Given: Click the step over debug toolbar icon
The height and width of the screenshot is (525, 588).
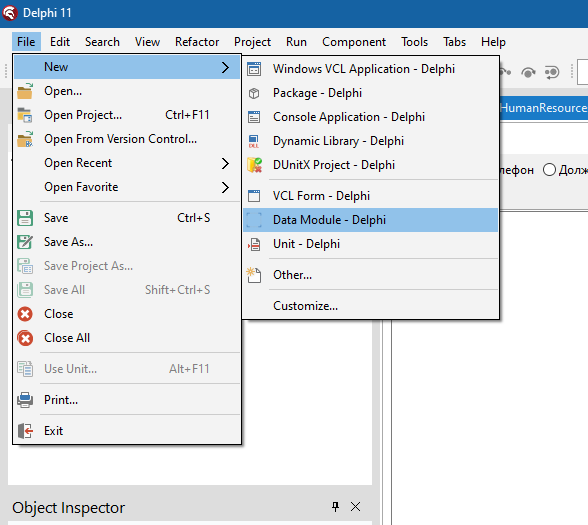Looking at the screenshot, I should tap(528, 72).
